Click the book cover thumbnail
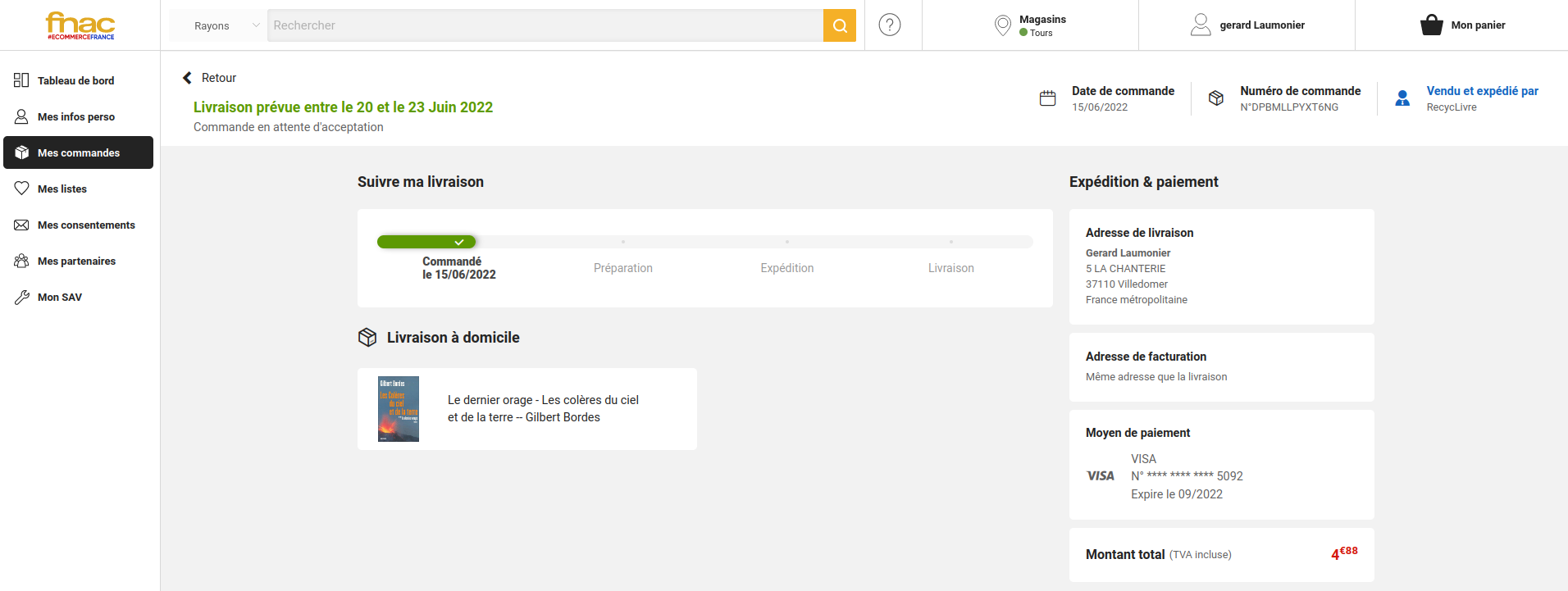Image resolution: width=1568 pixels, height=591 pixels. (x=399, y=409)
